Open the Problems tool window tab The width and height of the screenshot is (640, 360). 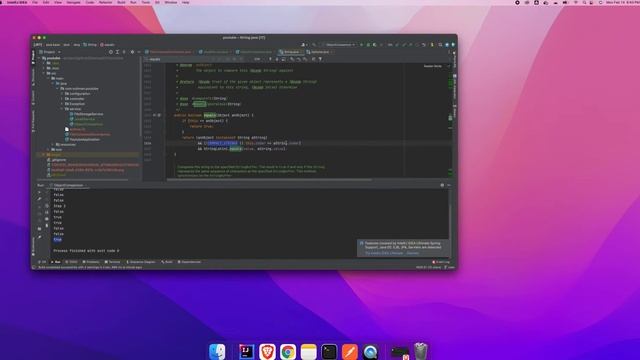pos(91,262)
